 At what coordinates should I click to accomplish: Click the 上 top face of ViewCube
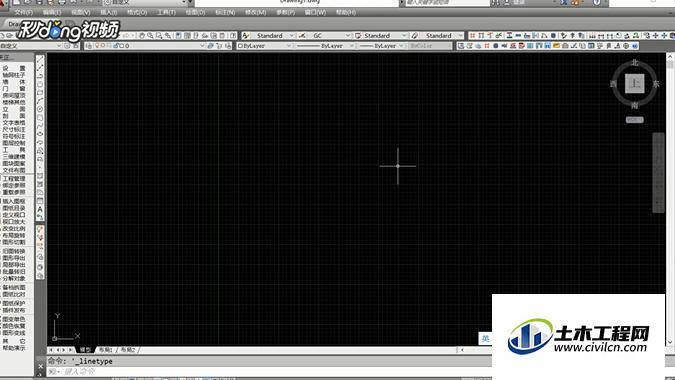pyautogui.click(x=635, y=83)
